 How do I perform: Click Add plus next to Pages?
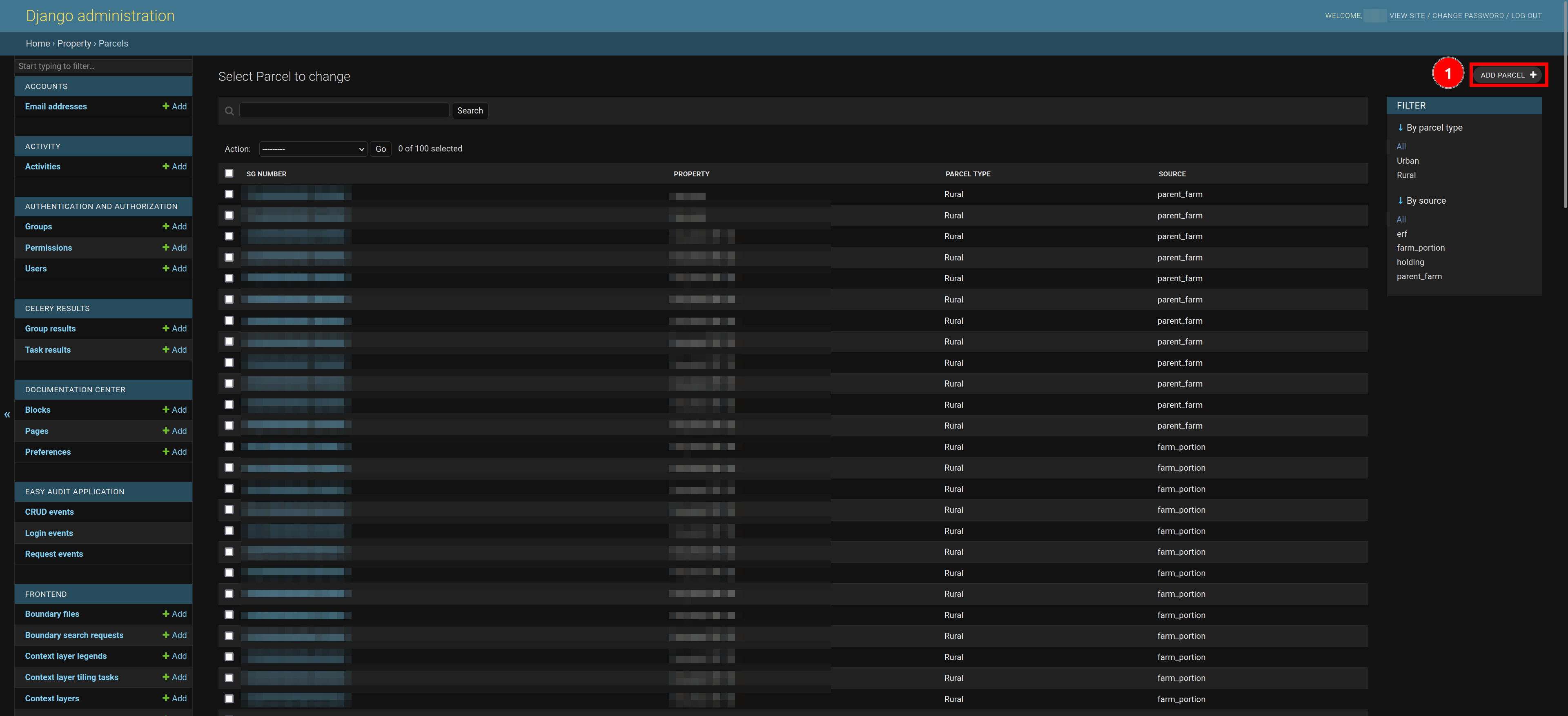[174, 431]
